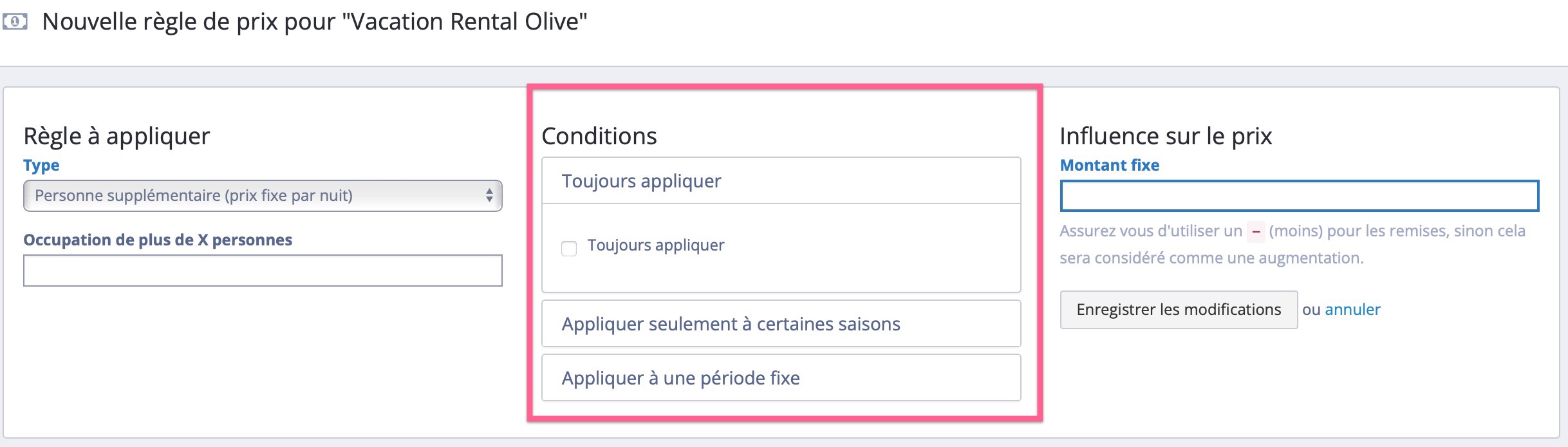Click the money bill icon beside the title
The image size is (1568, 447).
click(x=15, y=22)
